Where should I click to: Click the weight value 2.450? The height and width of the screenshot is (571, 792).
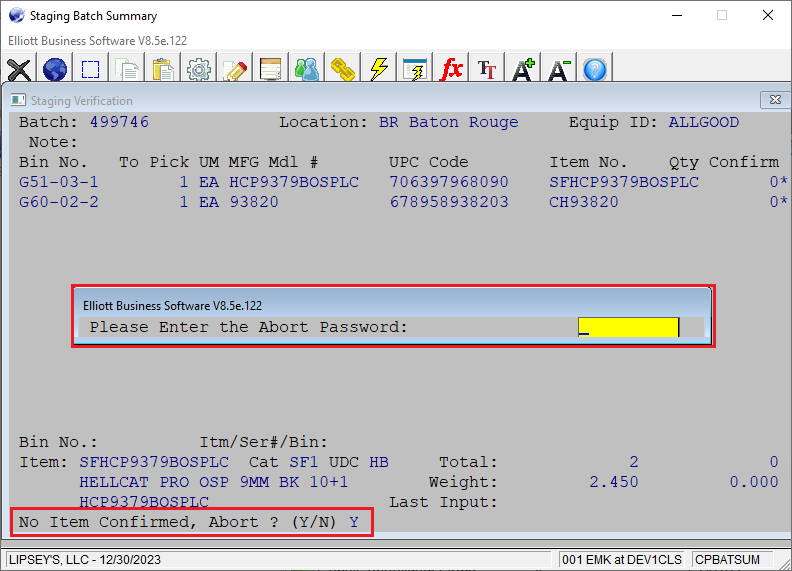(614, 482)
